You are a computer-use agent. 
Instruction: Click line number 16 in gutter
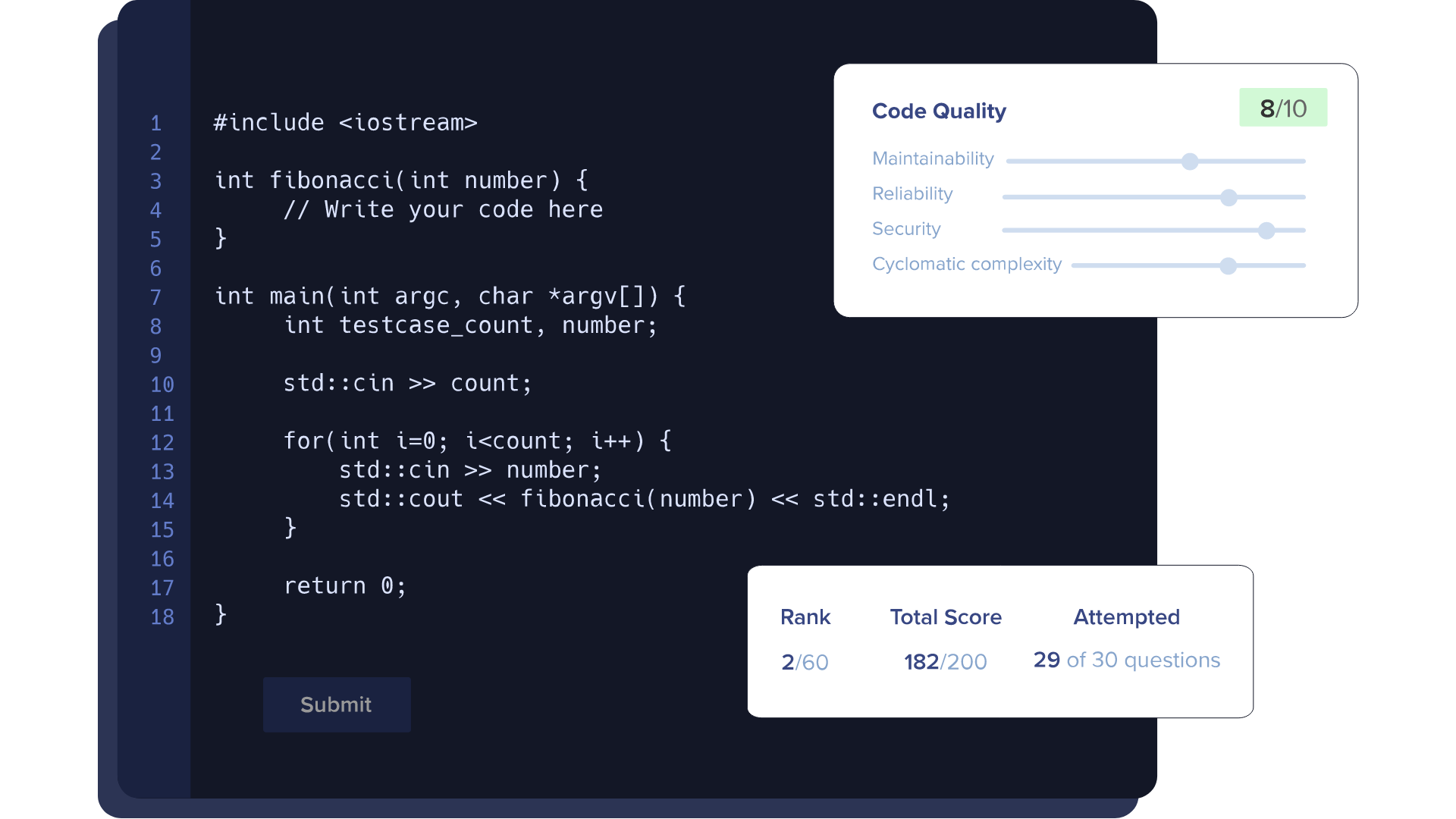coord(162,559)
